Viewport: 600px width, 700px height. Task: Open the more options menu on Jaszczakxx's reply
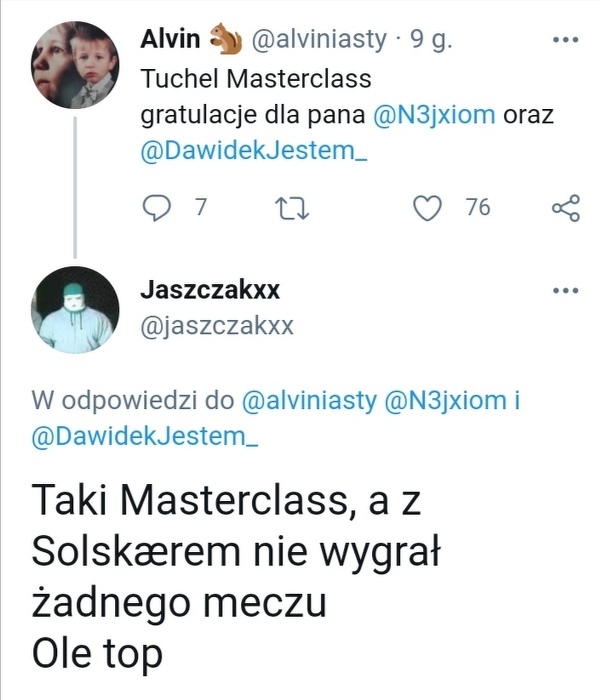(566, 291)
